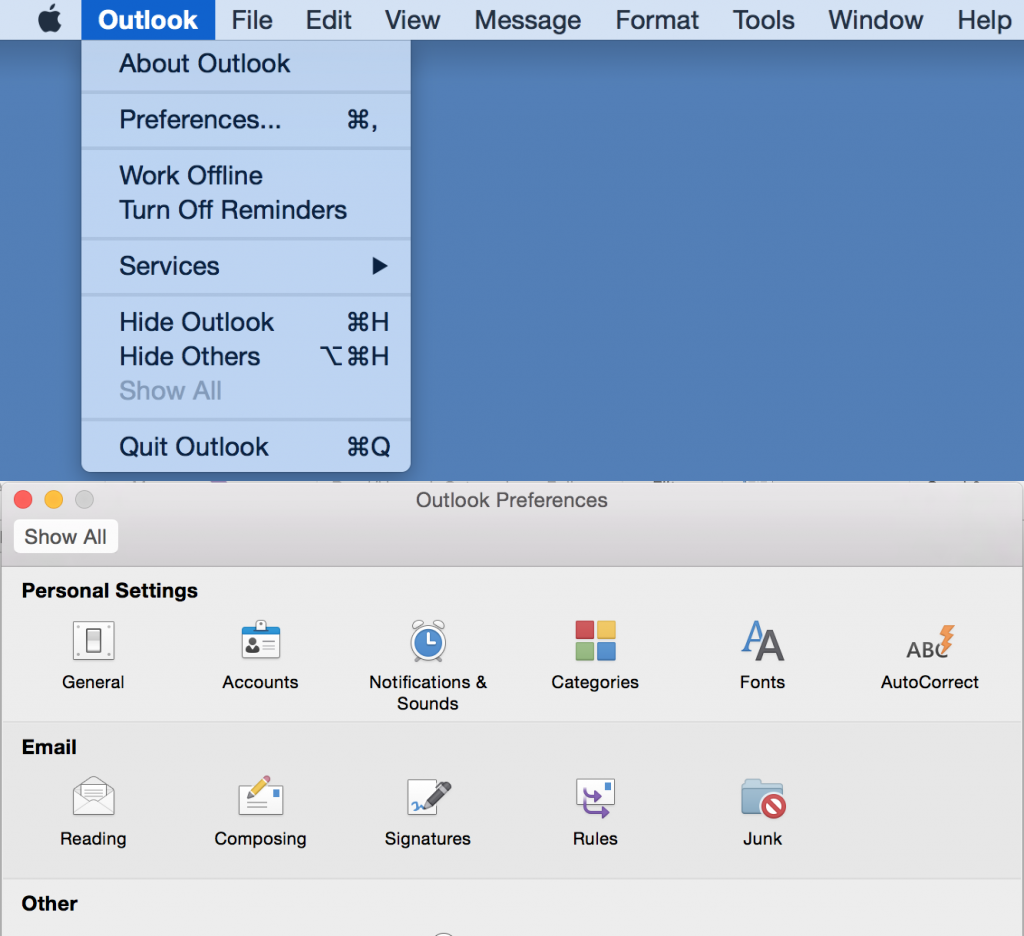The width and height of the screenshot is (1024, 936).
Task: Choose Turn Off Reminders menu entry
Action: 246,210
